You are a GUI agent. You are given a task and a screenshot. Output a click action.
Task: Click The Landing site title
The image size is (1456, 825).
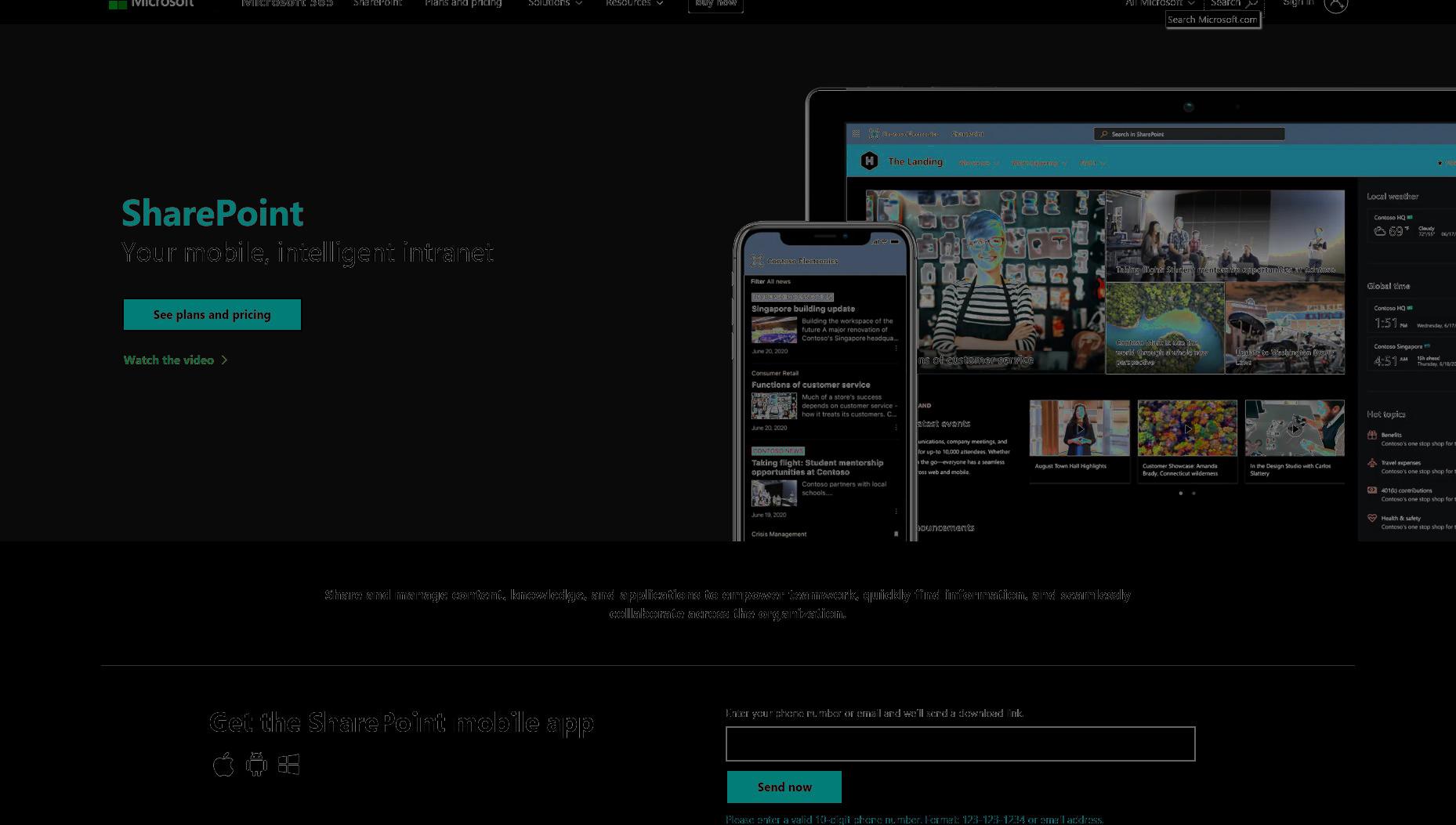(x=915, y=161)
